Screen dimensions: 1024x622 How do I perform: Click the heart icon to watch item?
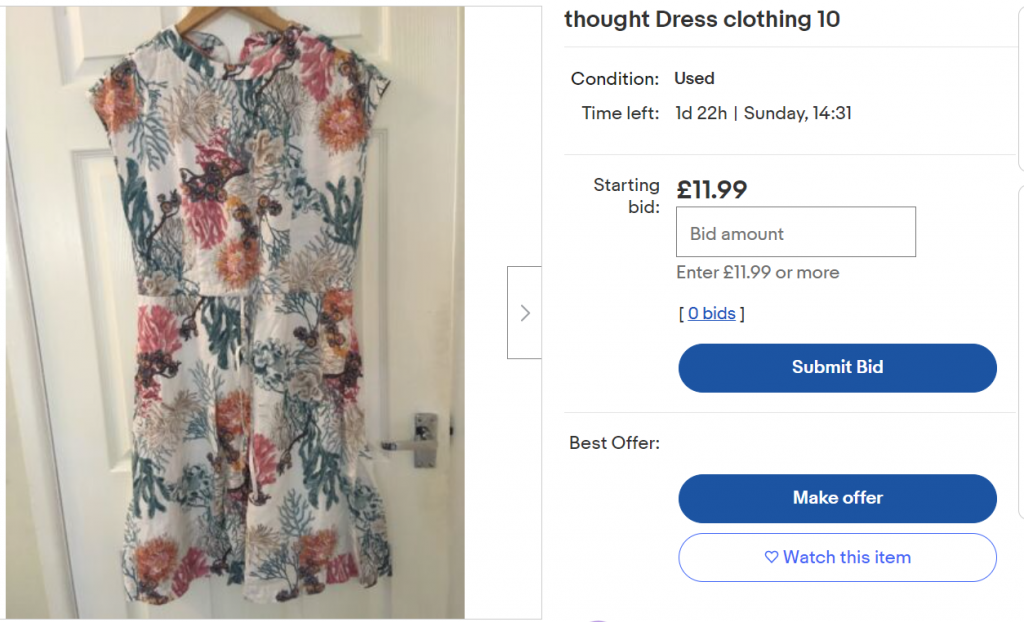(771, 557)
